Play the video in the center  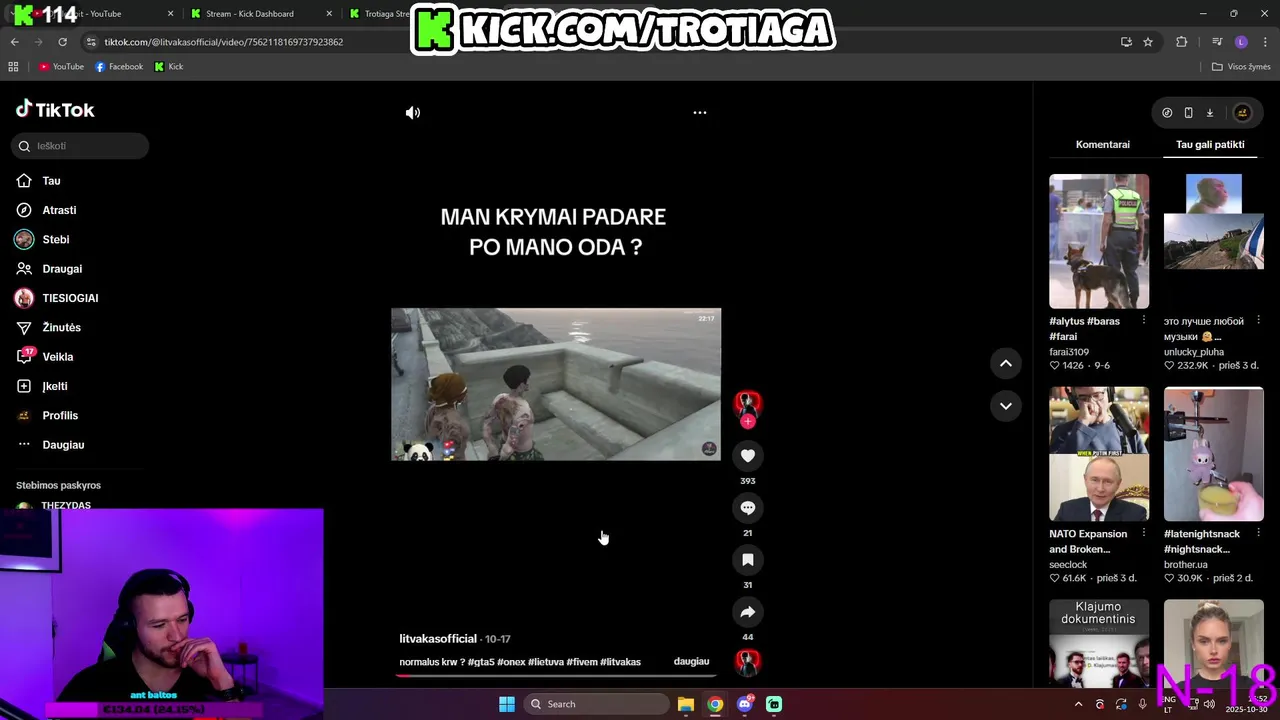[x=556, y=384]
